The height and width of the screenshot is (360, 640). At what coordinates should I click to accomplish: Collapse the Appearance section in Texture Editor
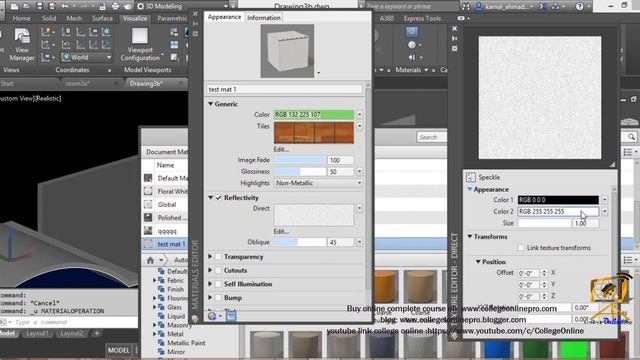470,189
